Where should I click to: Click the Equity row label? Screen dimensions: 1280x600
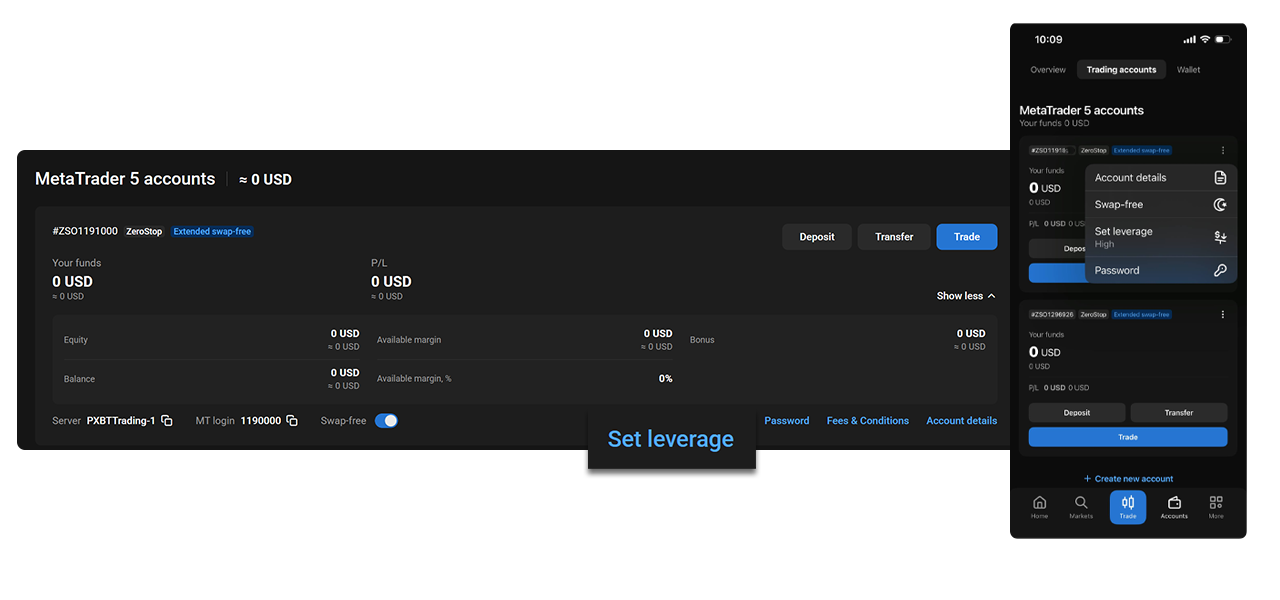coord(76,340)
